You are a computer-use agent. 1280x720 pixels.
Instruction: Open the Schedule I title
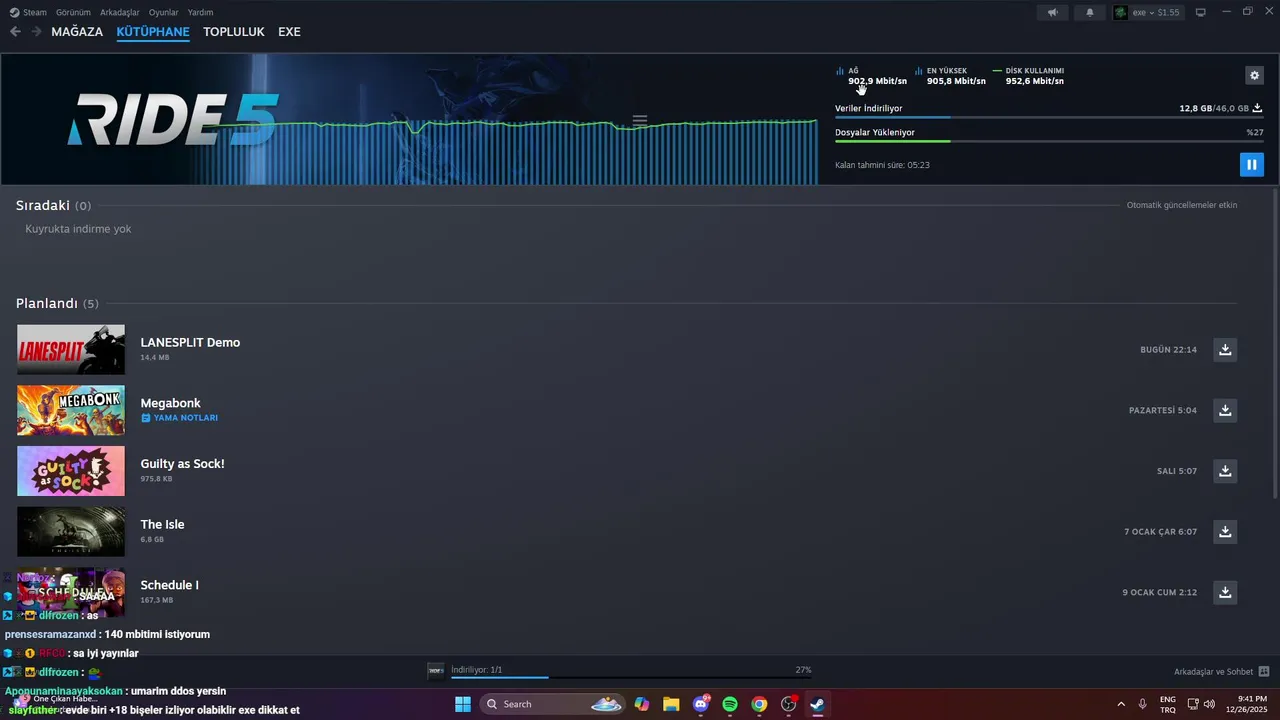169,585
